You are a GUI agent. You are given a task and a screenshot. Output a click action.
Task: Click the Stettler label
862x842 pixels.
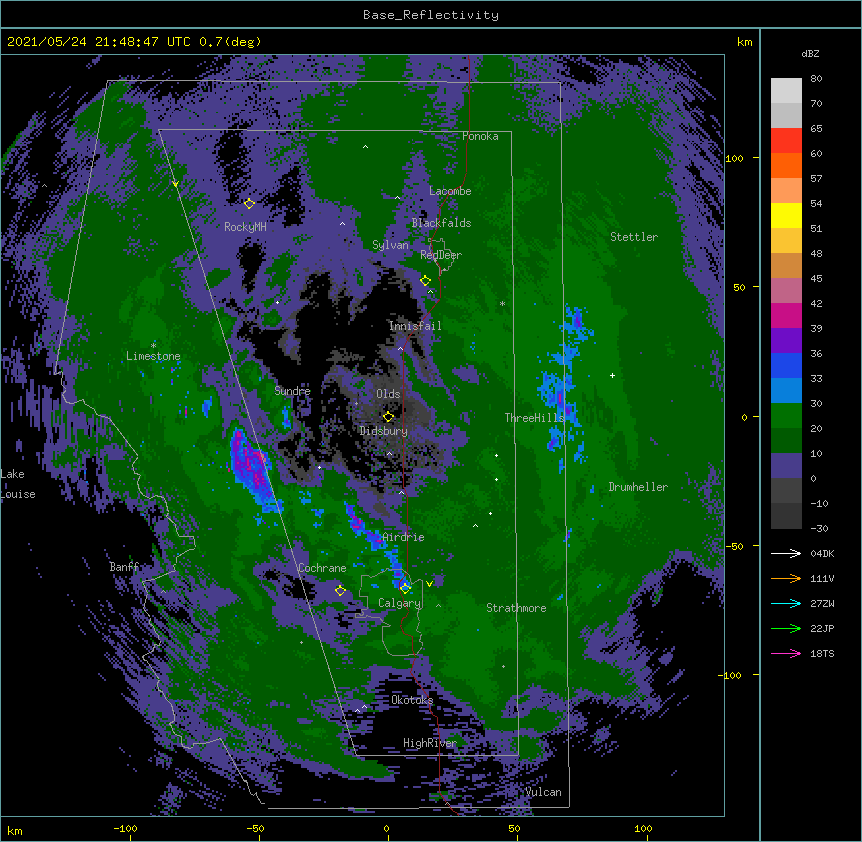(634, 237)
